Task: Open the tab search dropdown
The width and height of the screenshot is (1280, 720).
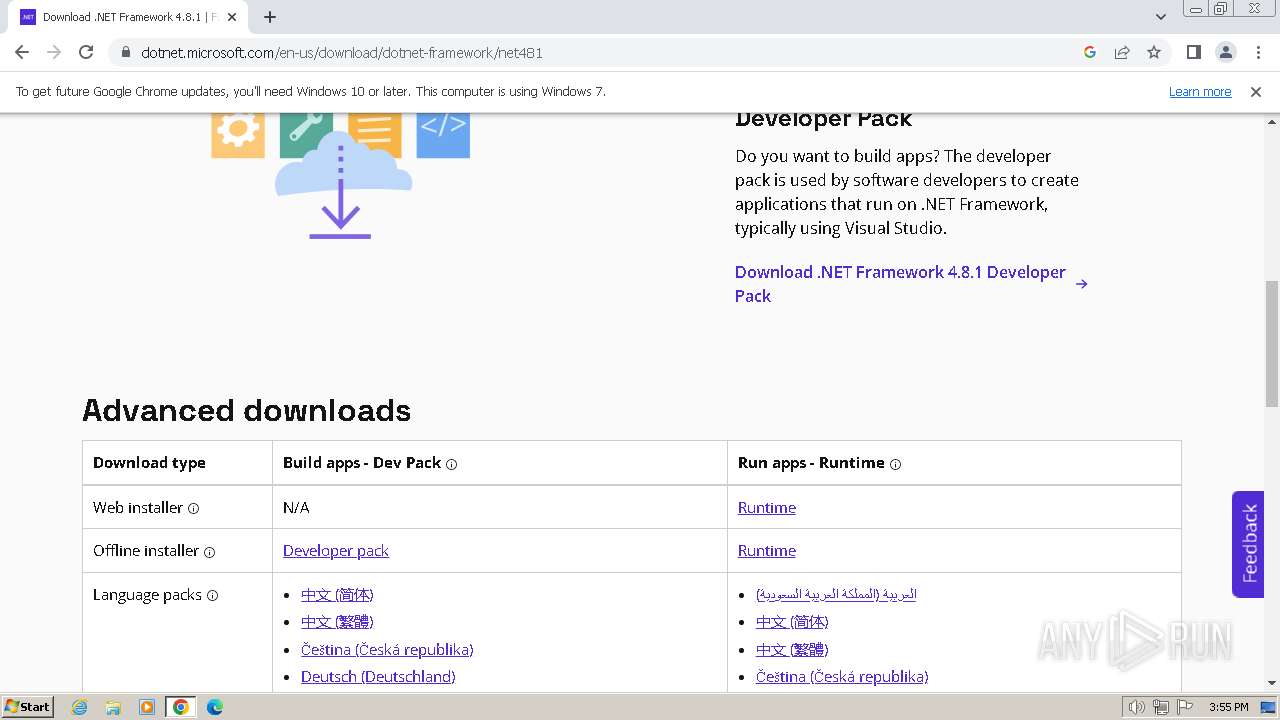Action: click(x=1160, y=17)
